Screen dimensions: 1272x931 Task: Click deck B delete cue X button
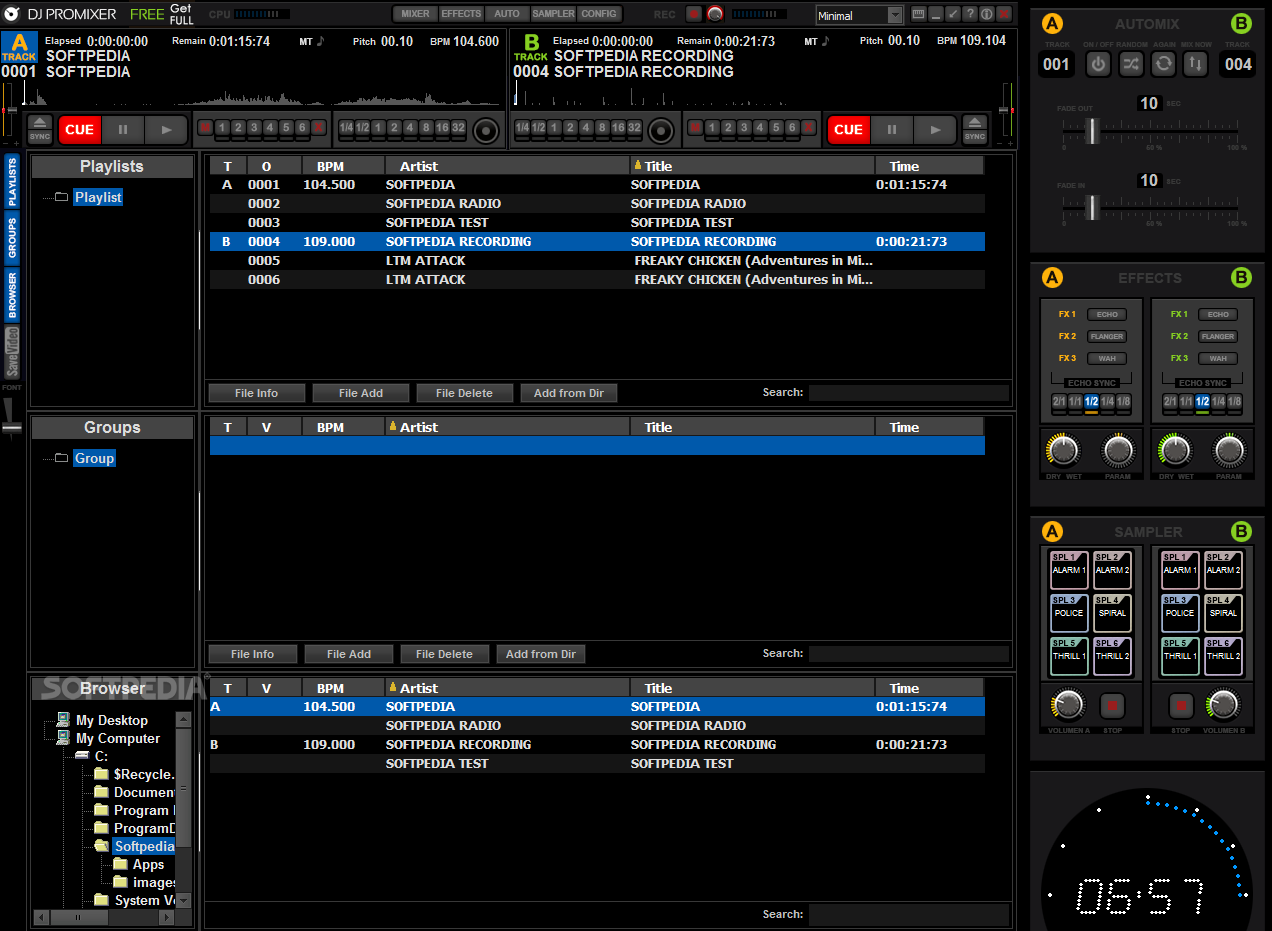tap(808, 128)
